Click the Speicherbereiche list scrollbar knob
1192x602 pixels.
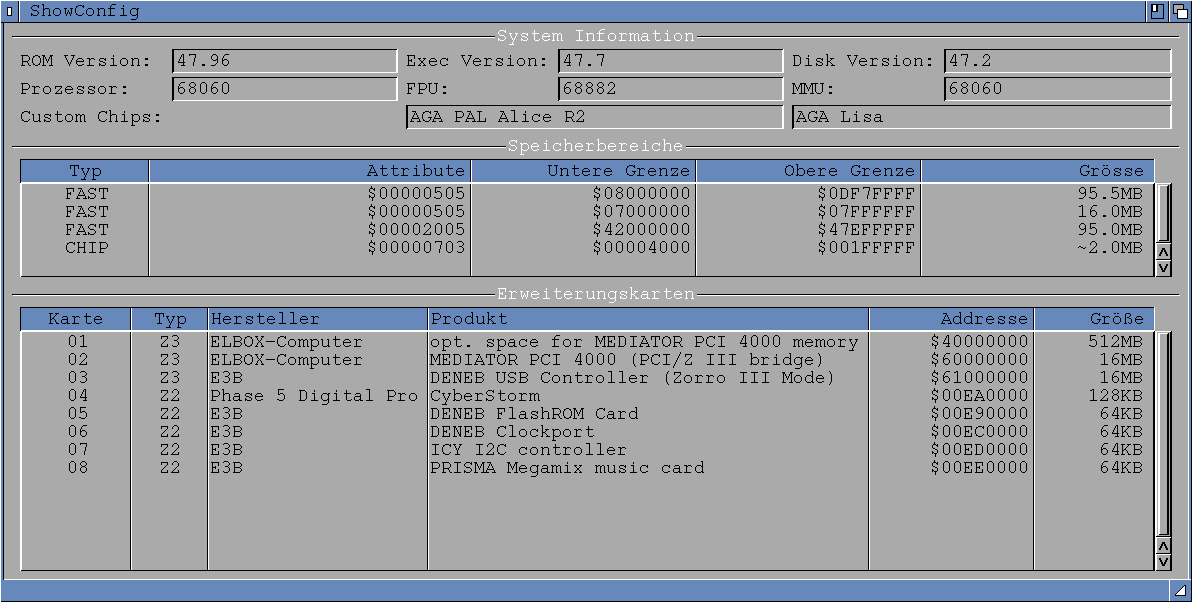(x=1163, y=212)
